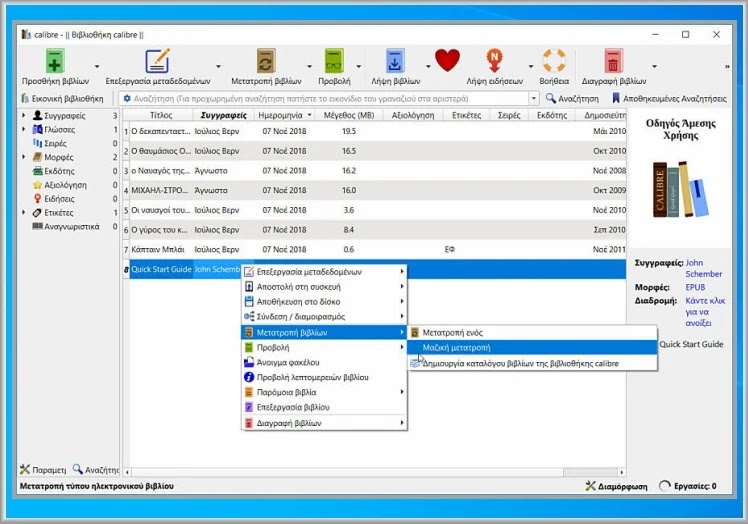Click the Λήψη βιβλίων toolbar icon
The width and height of the screenshot is (748, 524).
pyautogui.click(x=395, y=61)
